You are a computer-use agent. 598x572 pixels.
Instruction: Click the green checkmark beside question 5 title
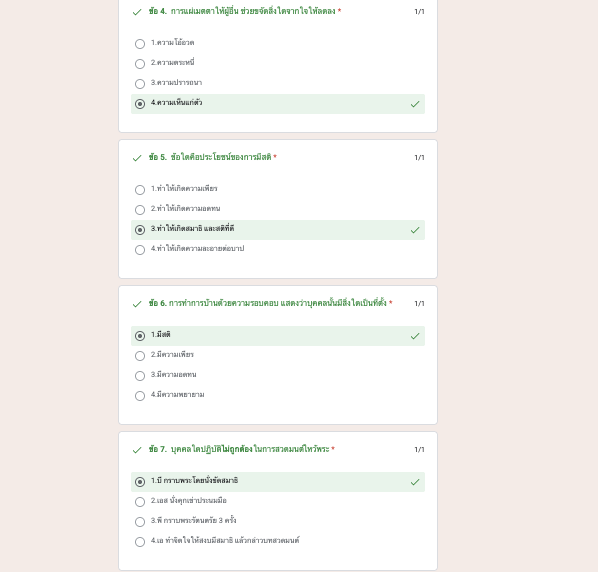[x=137, y=158]
